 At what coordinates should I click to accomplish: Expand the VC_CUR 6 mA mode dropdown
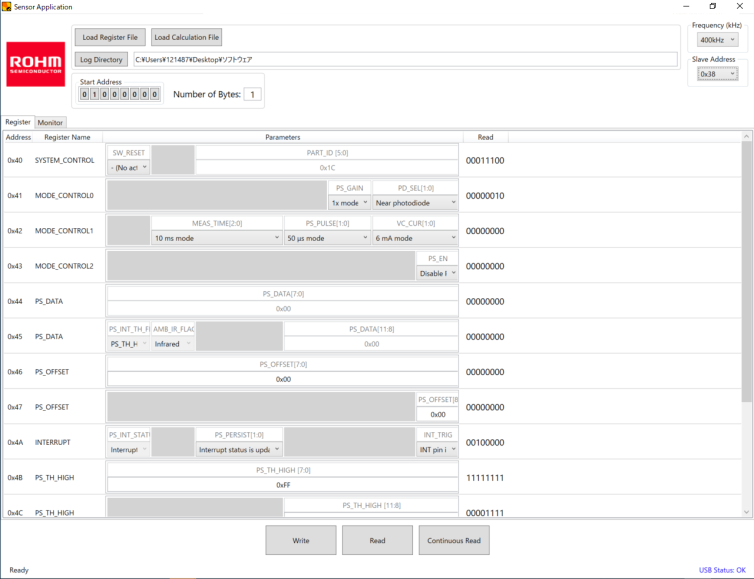click(x=414, y=238)
